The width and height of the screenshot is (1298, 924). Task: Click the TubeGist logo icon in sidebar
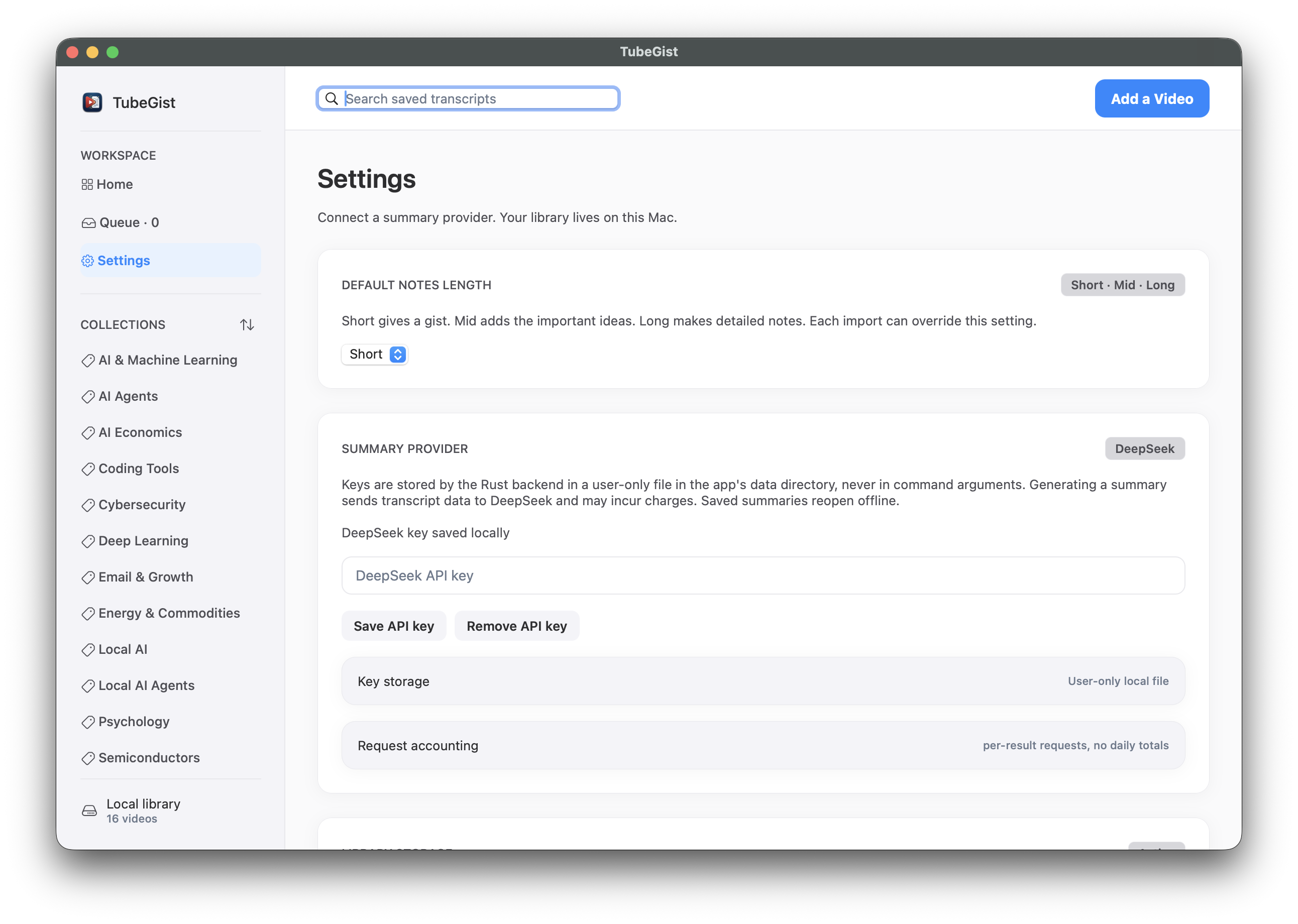tap(91, 102)
